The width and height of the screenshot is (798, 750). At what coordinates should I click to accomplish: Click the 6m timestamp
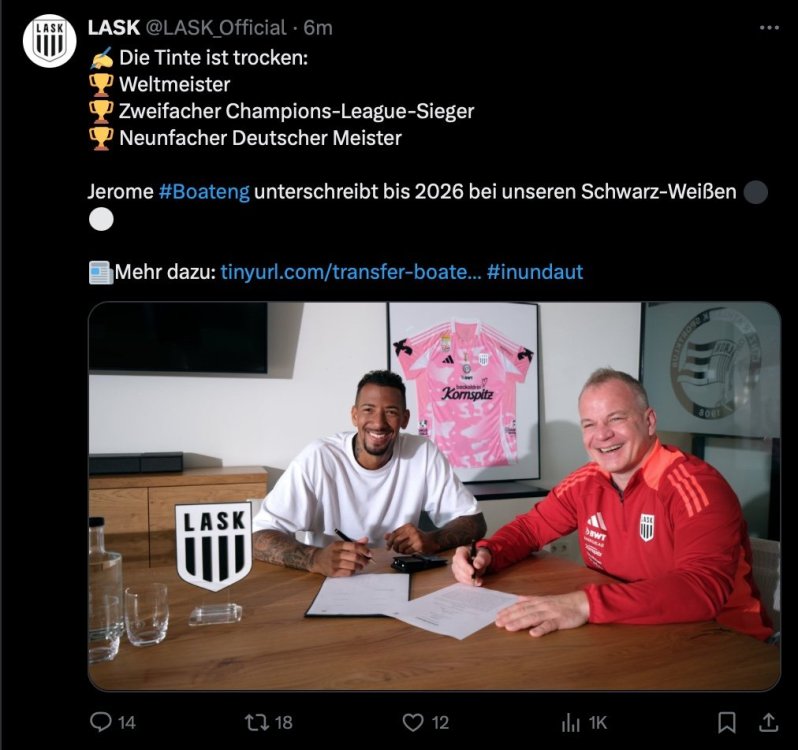pos(318,28)
